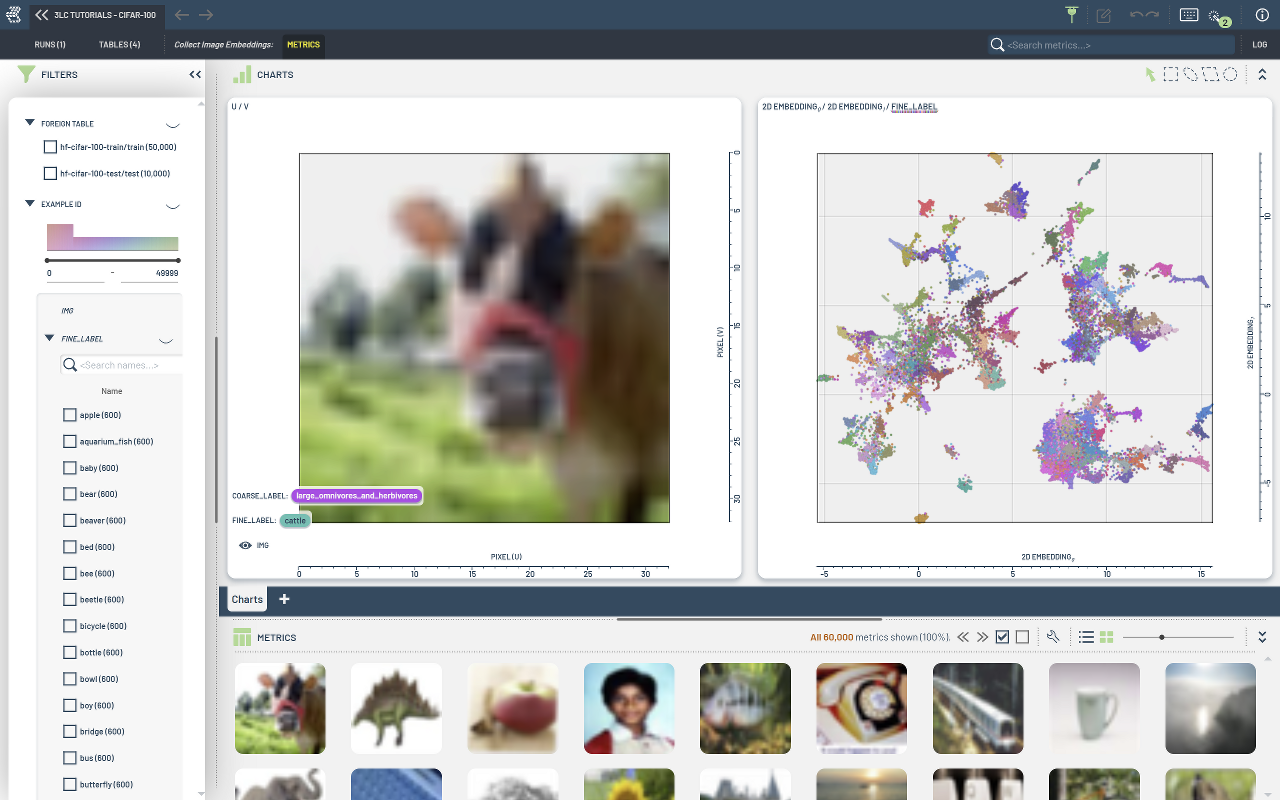Open the TABLES (4) tab
Screen dimensions: 1280x800
tap(119, 45)
